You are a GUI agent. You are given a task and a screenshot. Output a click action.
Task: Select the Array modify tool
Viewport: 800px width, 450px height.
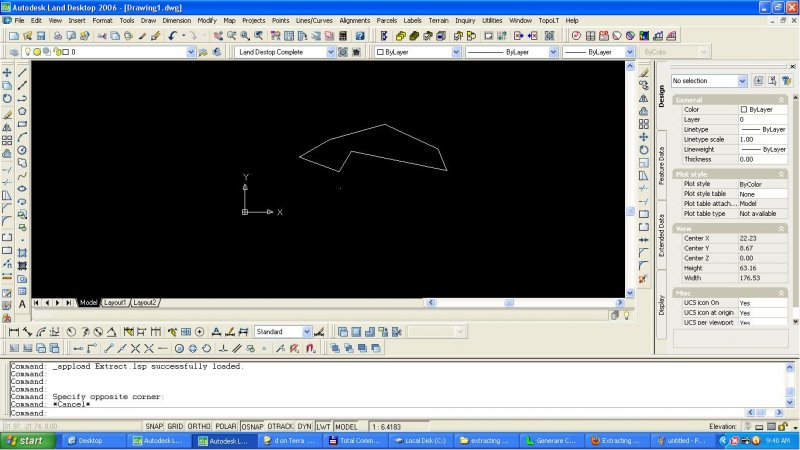coord(7,140)
